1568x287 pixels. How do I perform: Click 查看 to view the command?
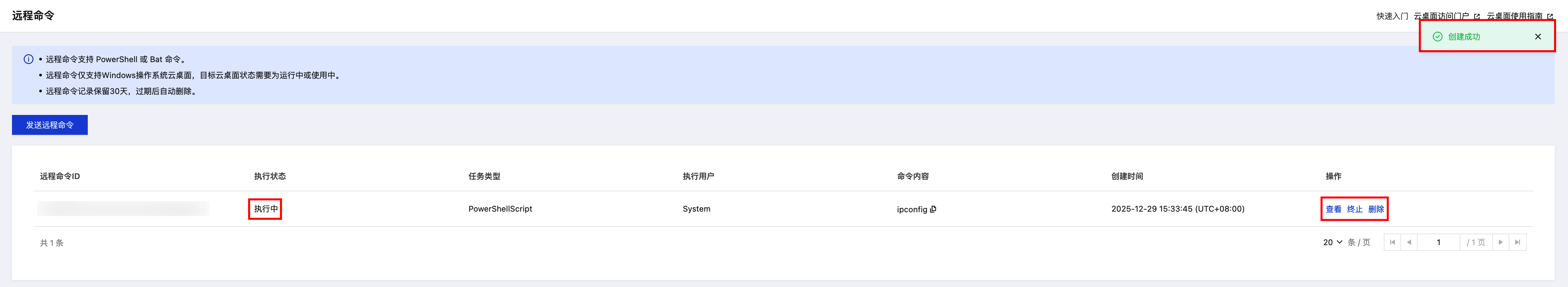coord(1333,209)
